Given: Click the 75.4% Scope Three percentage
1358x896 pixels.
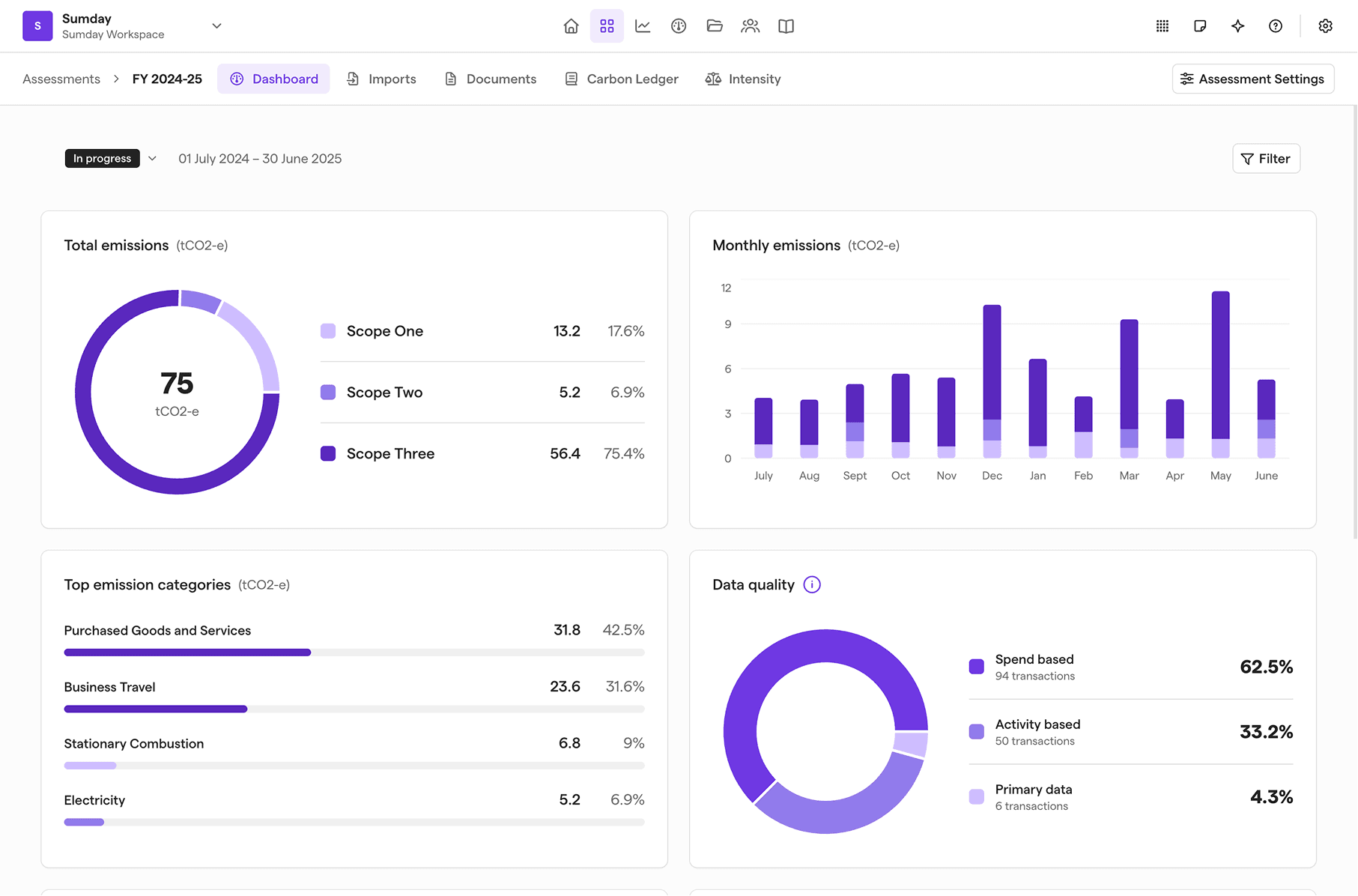Looking at the screenshot, I should click(x=624, y=453).
